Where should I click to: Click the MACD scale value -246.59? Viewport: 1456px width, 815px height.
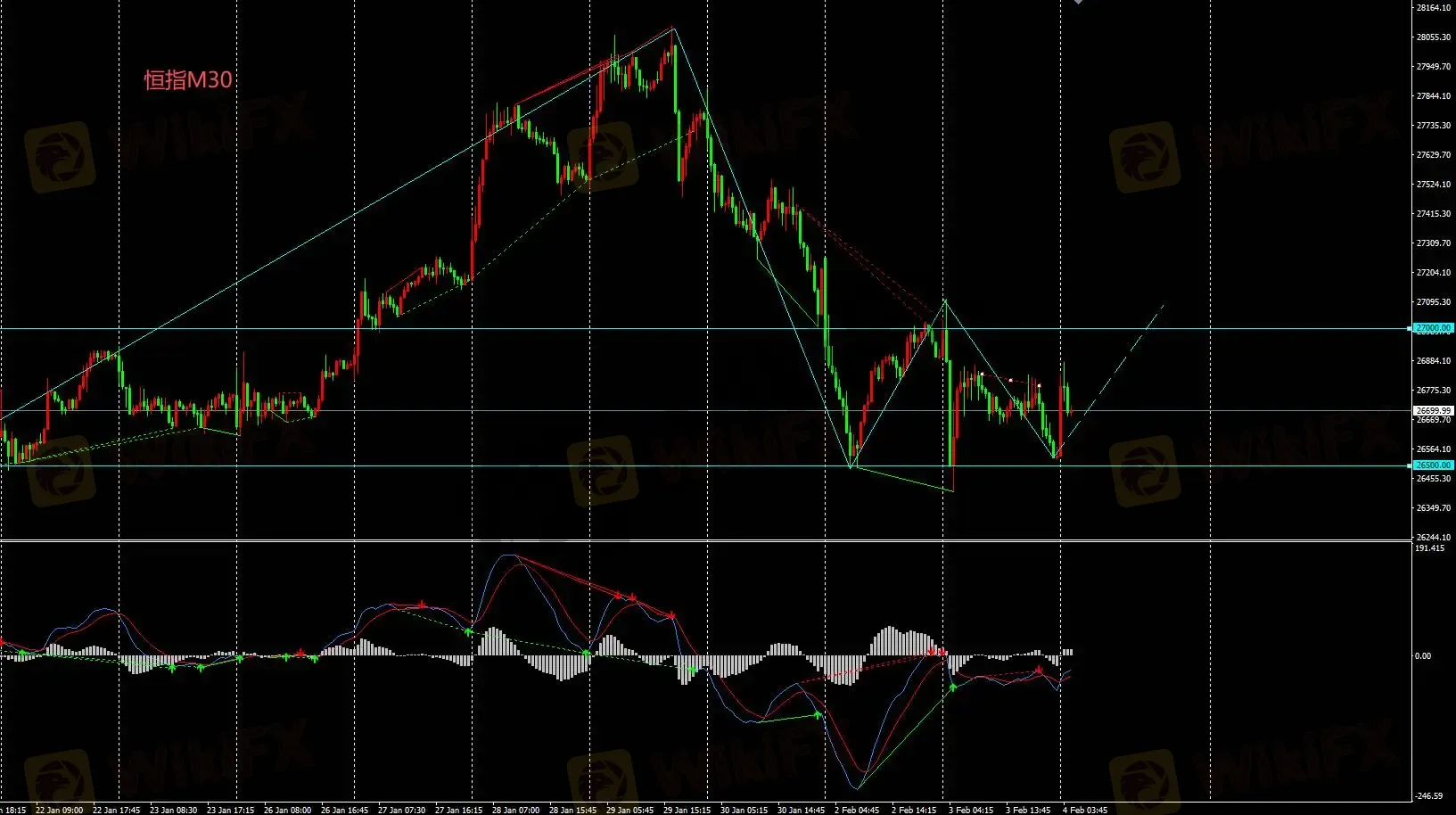(x=1430, y=796)
